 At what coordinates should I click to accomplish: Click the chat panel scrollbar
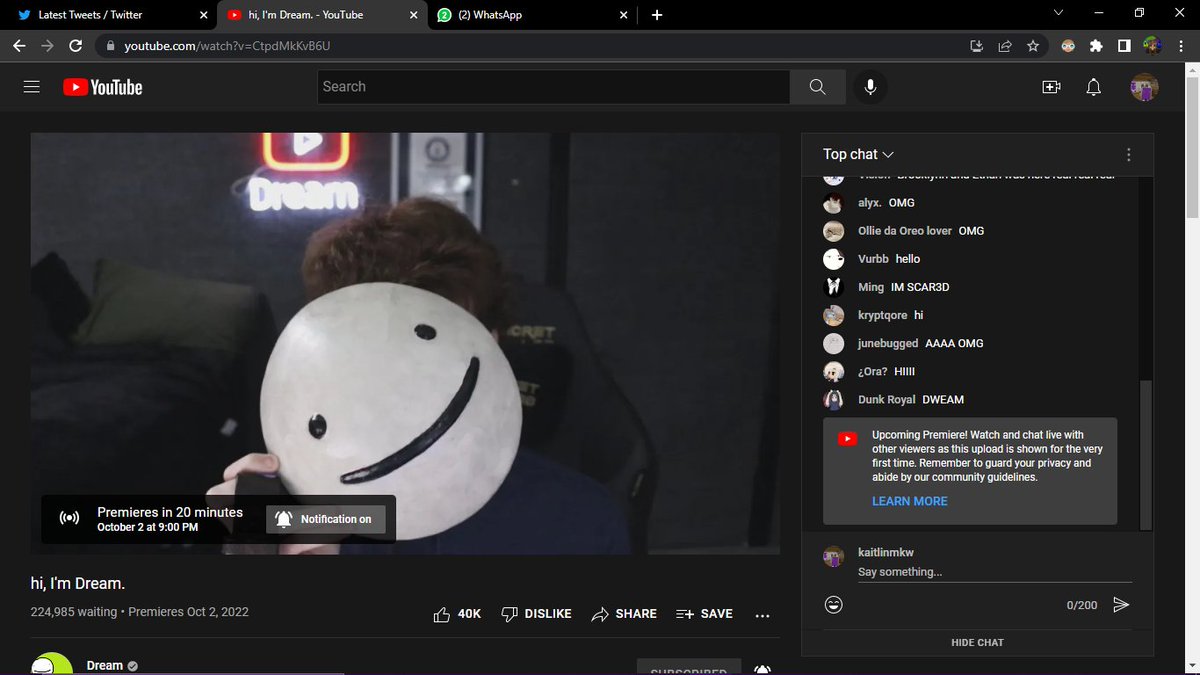(x=1147, y=455)
